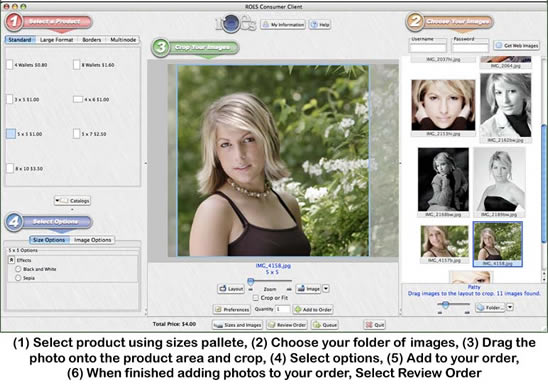Open Help

[x=320, y=25]
